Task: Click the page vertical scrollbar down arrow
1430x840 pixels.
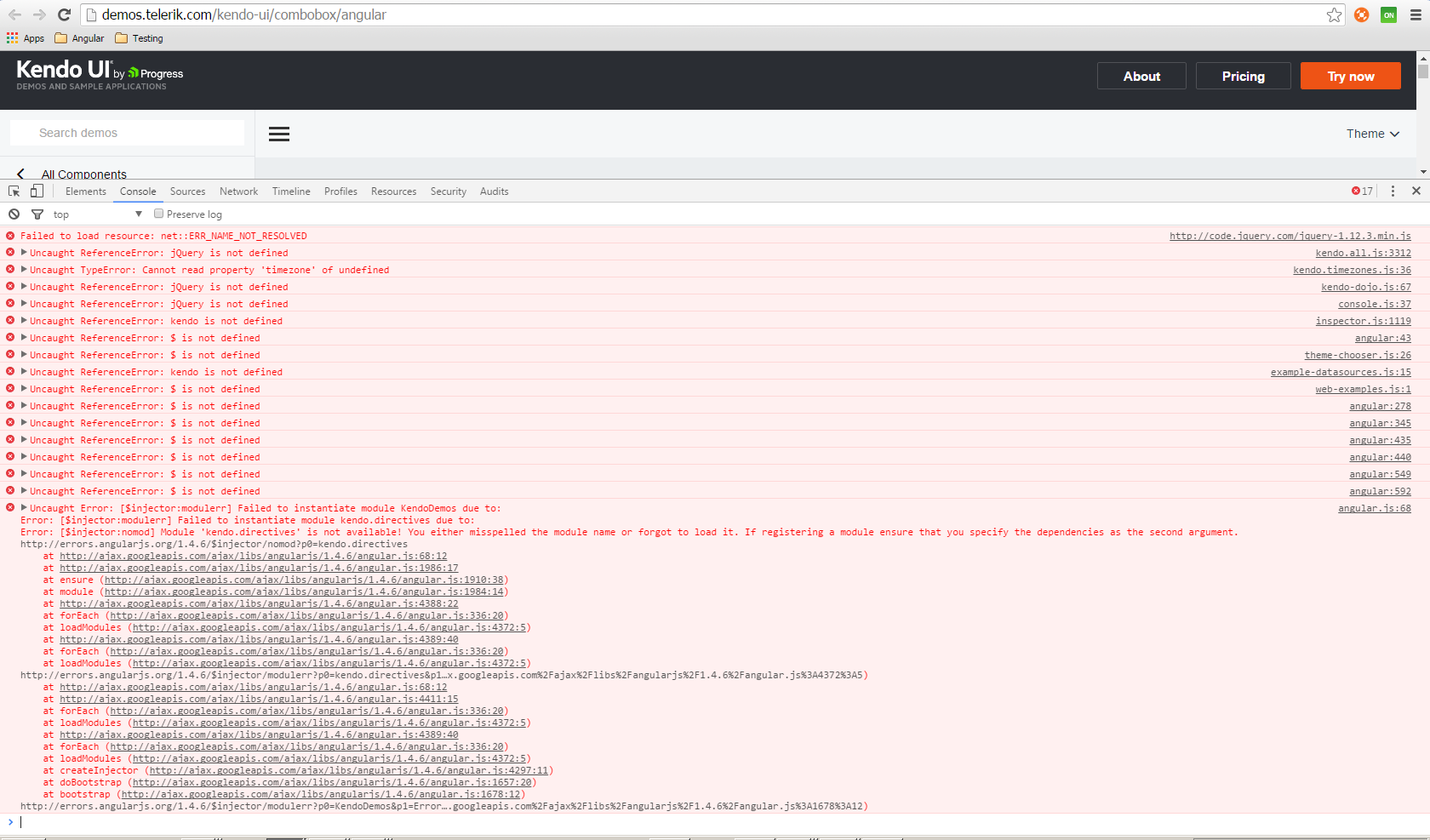Action: coord(1423,172)
